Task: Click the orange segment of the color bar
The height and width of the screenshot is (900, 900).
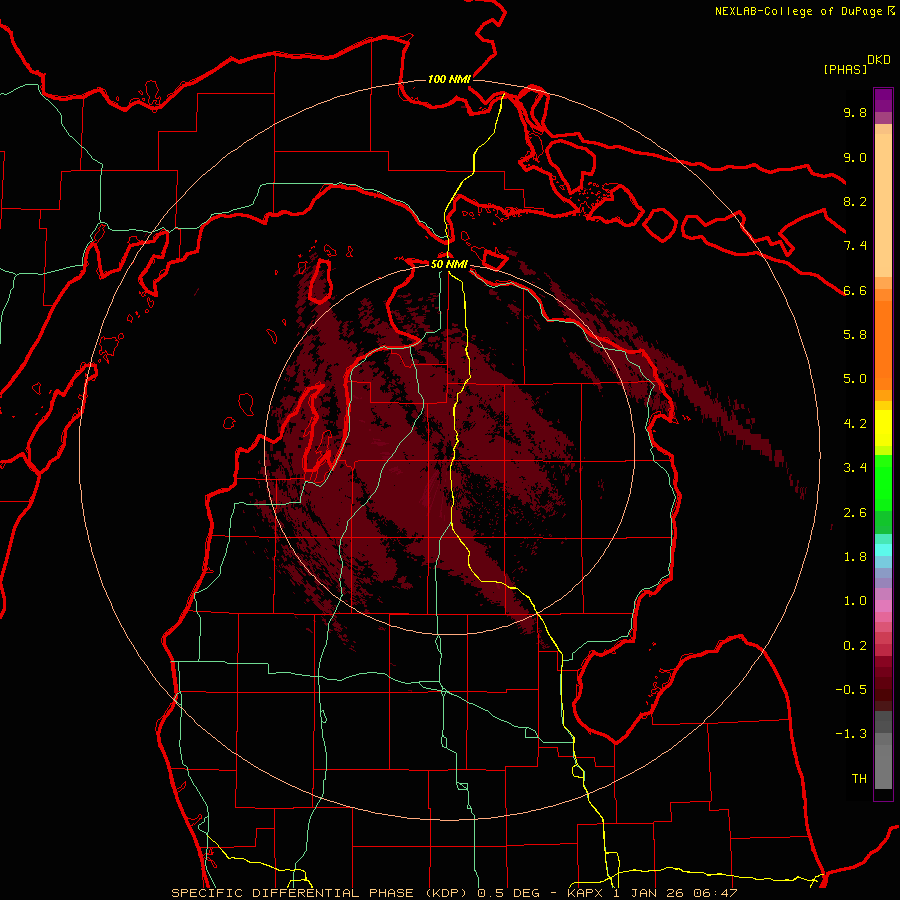Action: point(883,346)
